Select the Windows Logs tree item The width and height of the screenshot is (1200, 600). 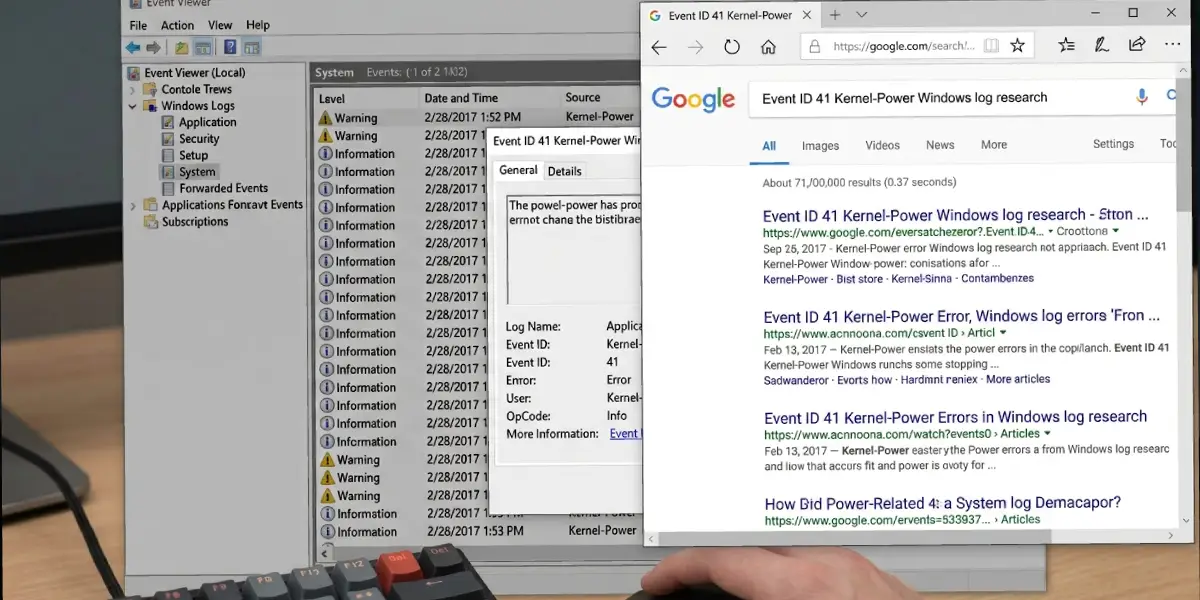tap(189, 106)
